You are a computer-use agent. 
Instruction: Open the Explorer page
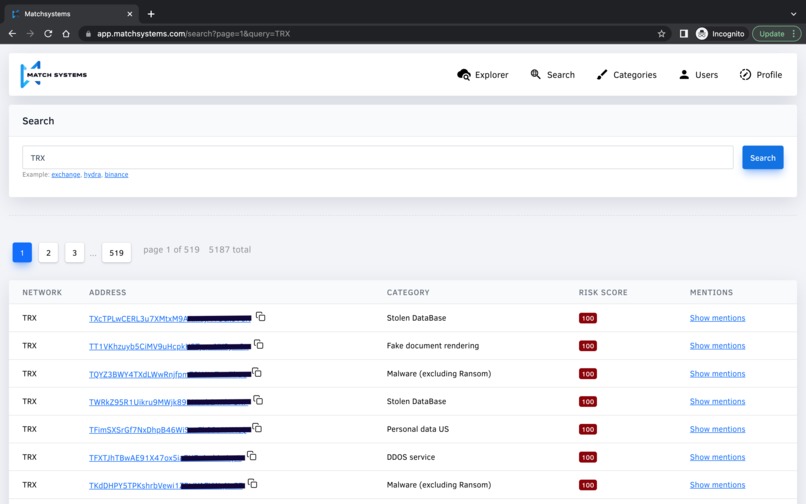[483, 75]
